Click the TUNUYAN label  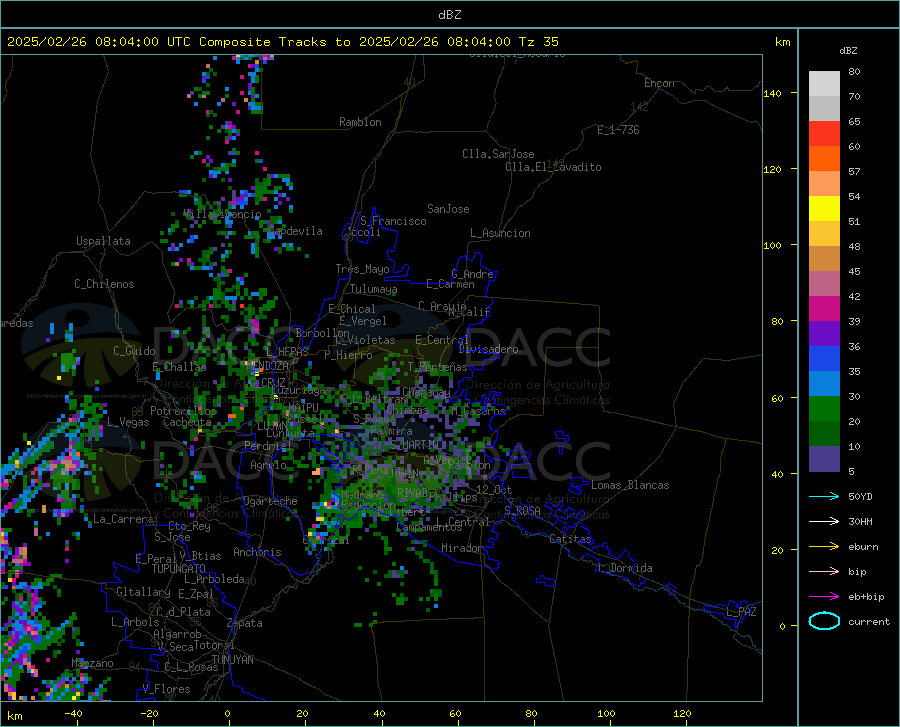coord(232,660)
